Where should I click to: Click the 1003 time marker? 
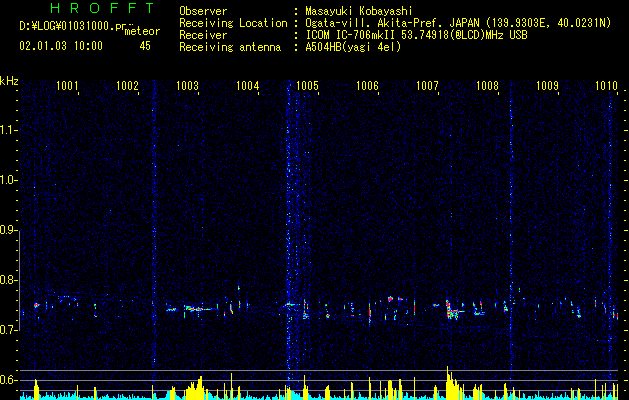pyautogui.click(x=187, y=86)
